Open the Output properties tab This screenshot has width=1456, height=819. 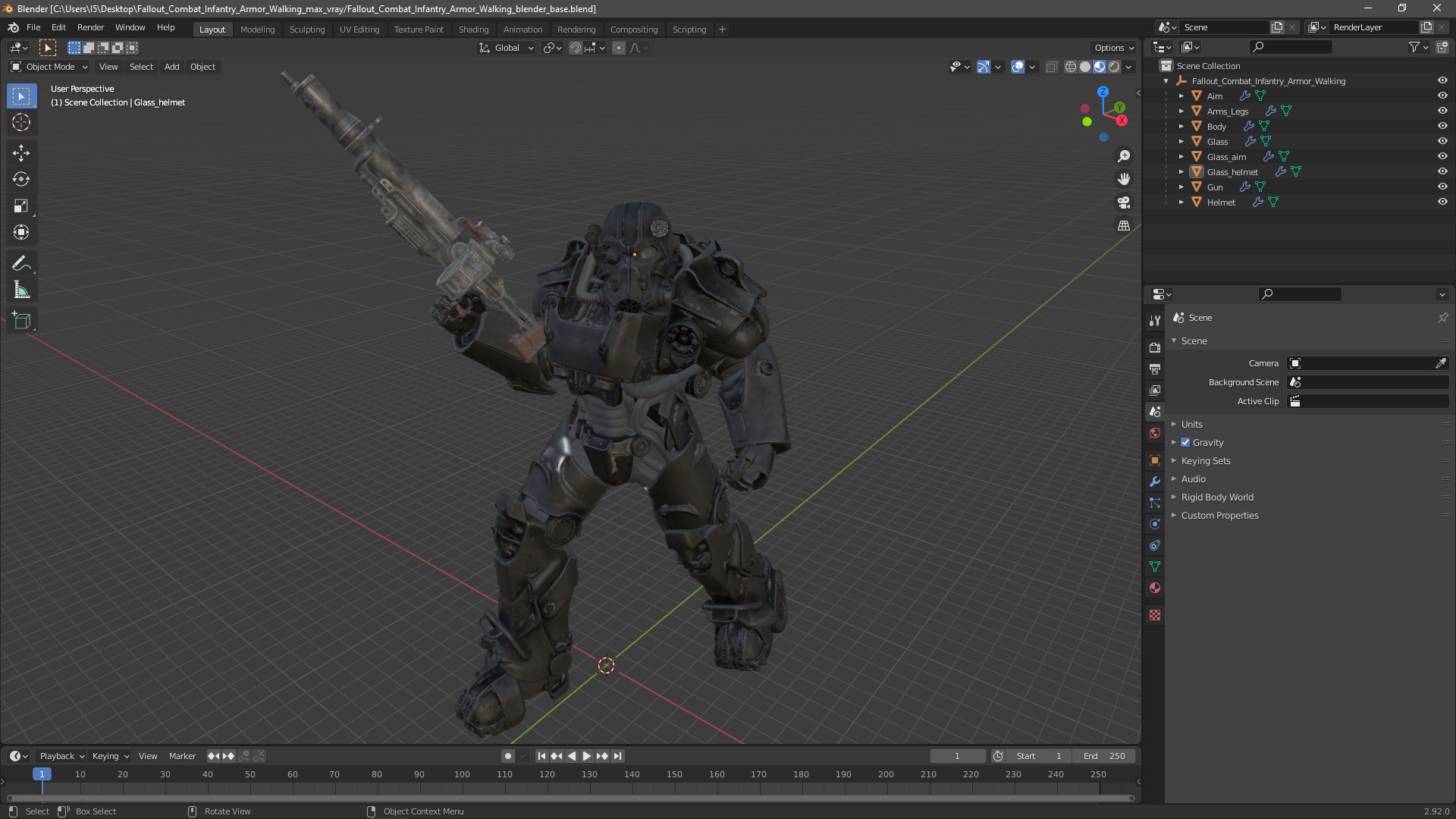pyautogui.click(x=1155, y=369)
